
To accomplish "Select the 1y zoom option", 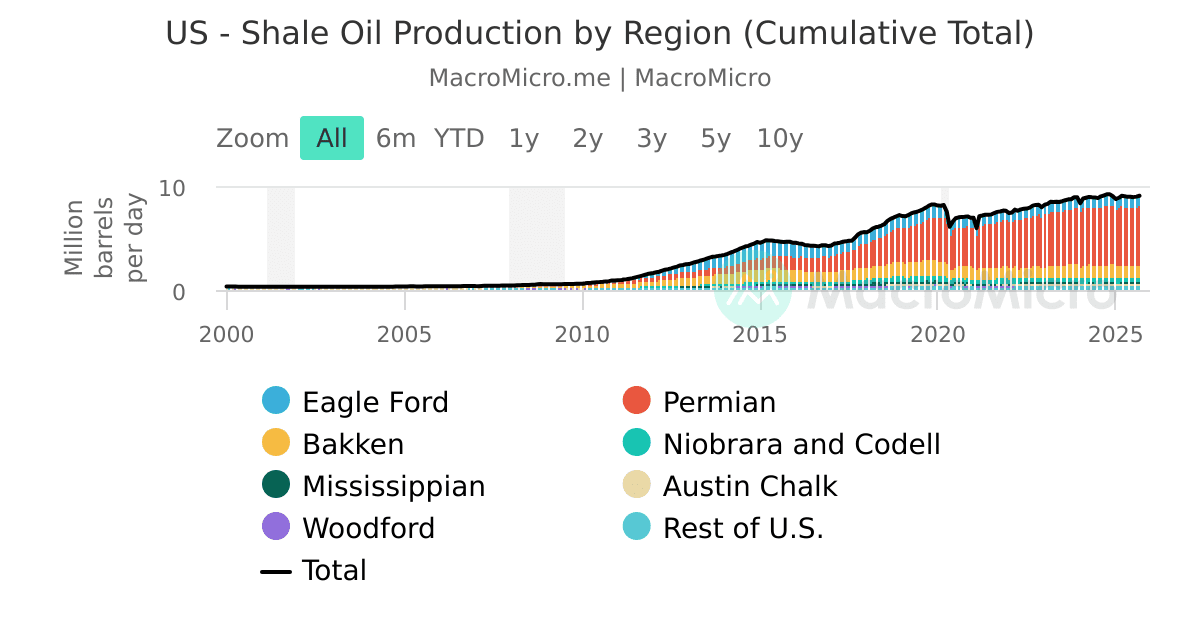I will [523, 138].
